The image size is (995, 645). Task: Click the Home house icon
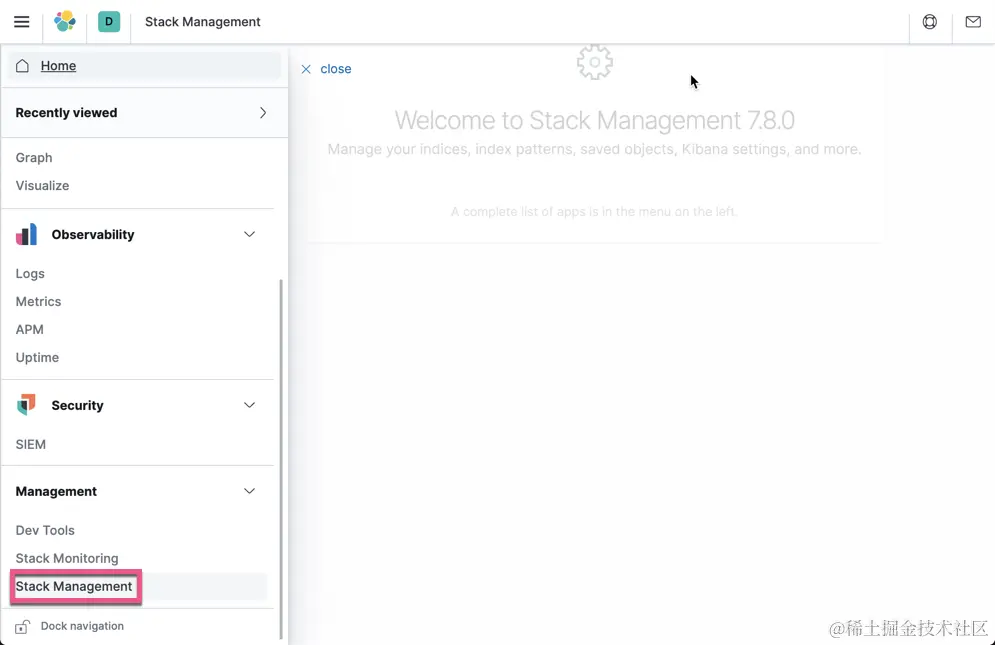point(22,65)
